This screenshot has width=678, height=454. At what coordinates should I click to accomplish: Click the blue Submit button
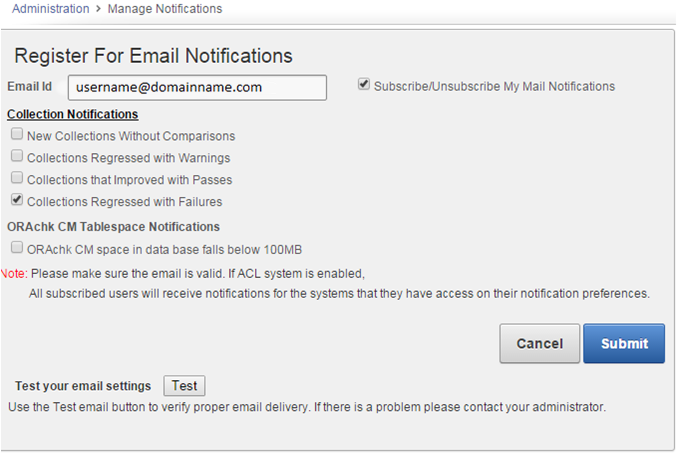pyautogui.click(x=624, y=343)
